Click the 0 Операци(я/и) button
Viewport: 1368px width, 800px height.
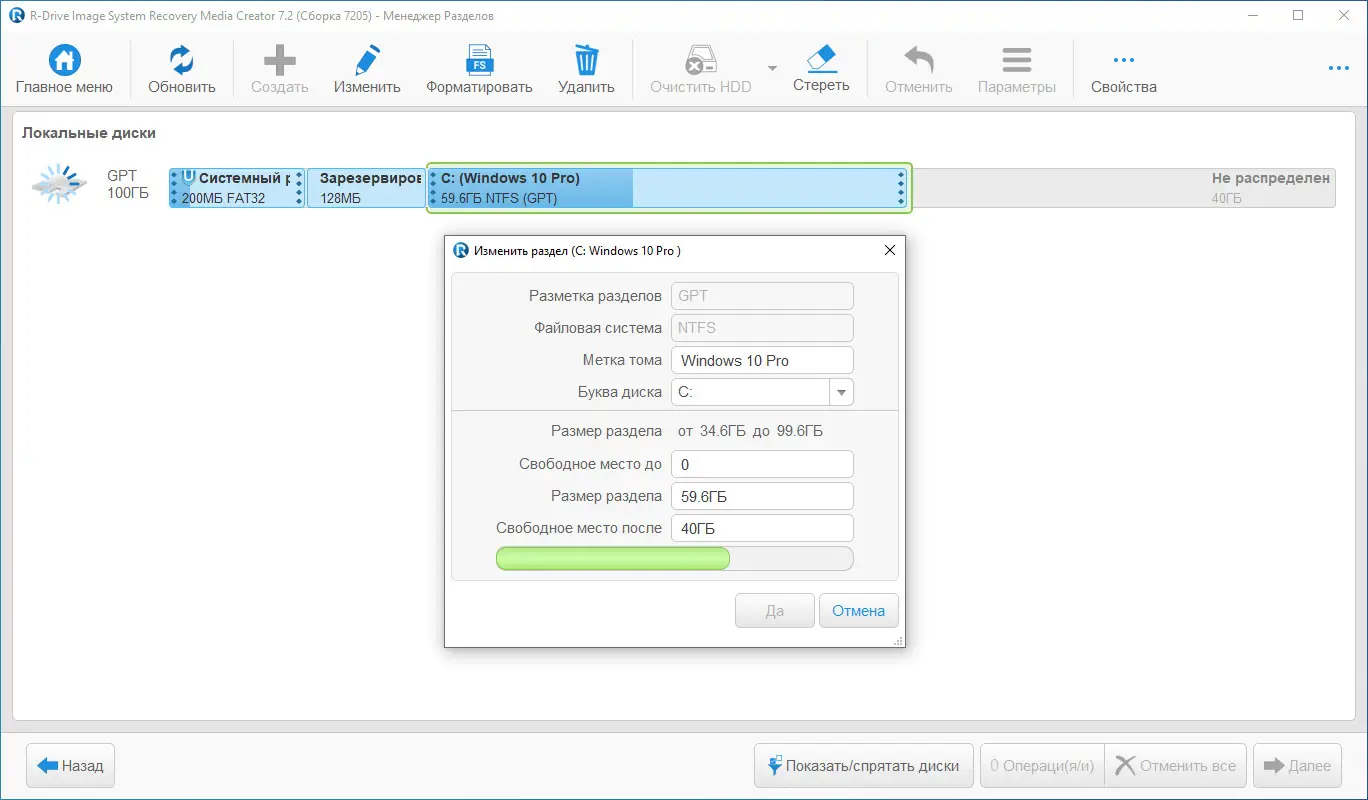(x=1042, y=766)
